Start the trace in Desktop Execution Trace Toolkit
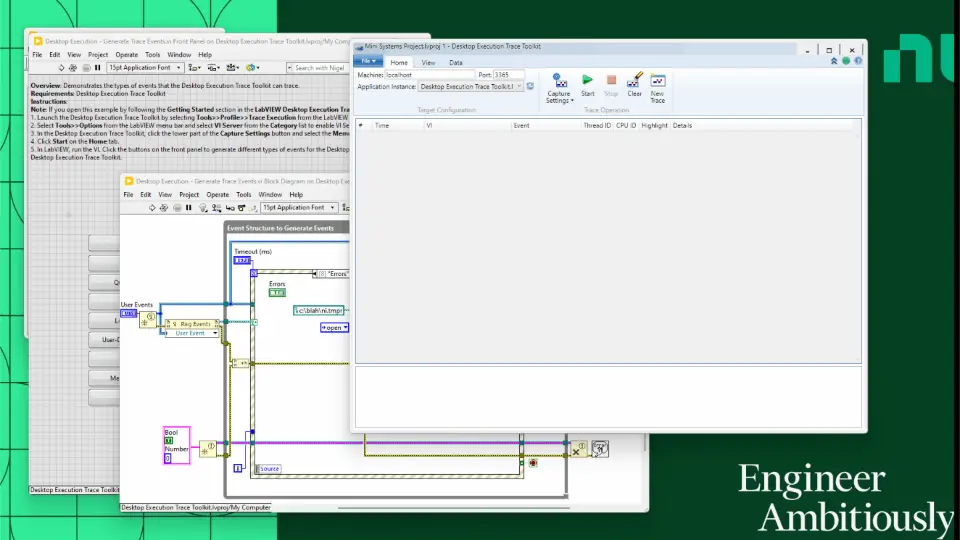 pos(587,85)
